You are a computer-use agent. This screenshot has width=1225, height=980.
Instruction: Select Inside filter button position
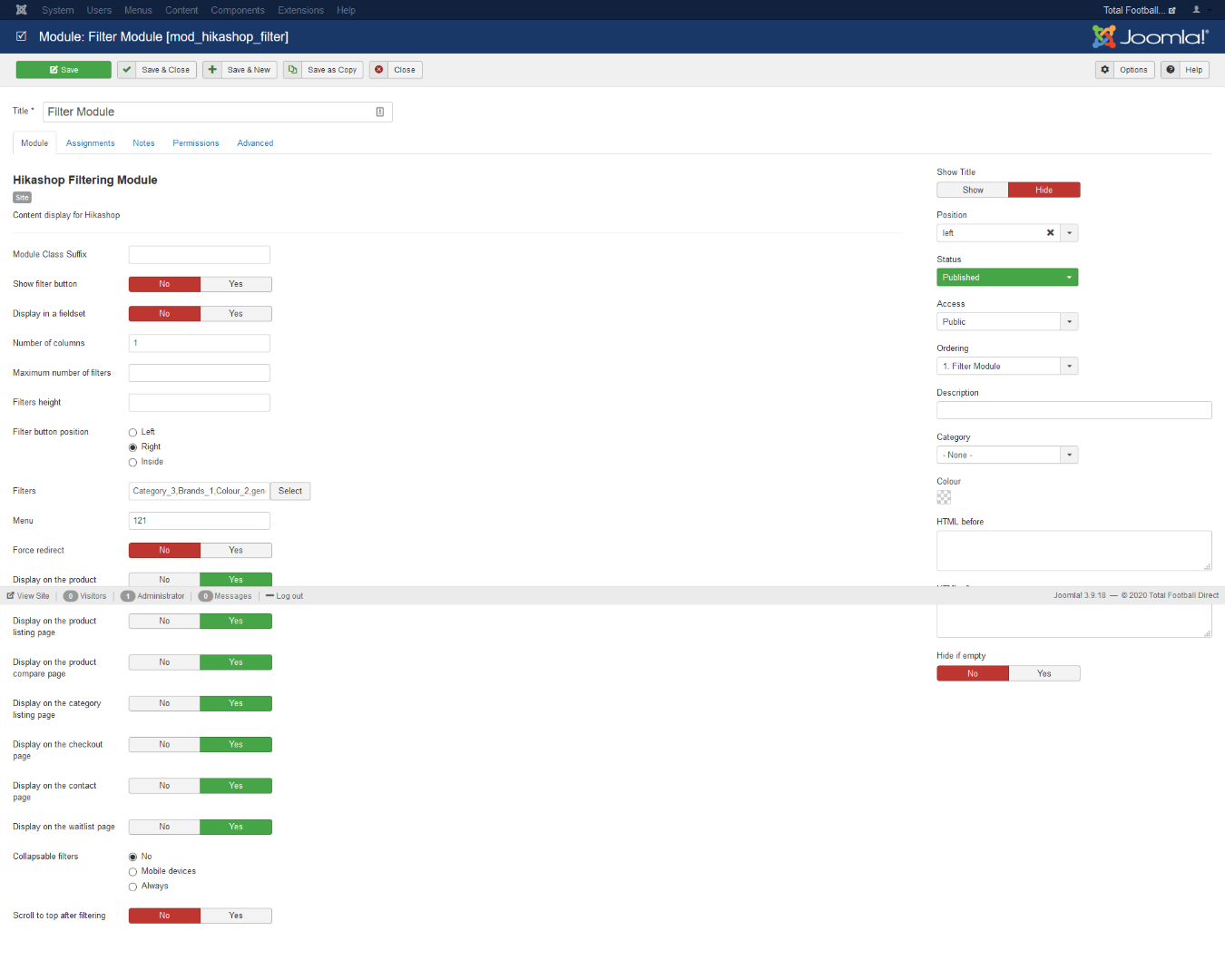coord(132,463)
